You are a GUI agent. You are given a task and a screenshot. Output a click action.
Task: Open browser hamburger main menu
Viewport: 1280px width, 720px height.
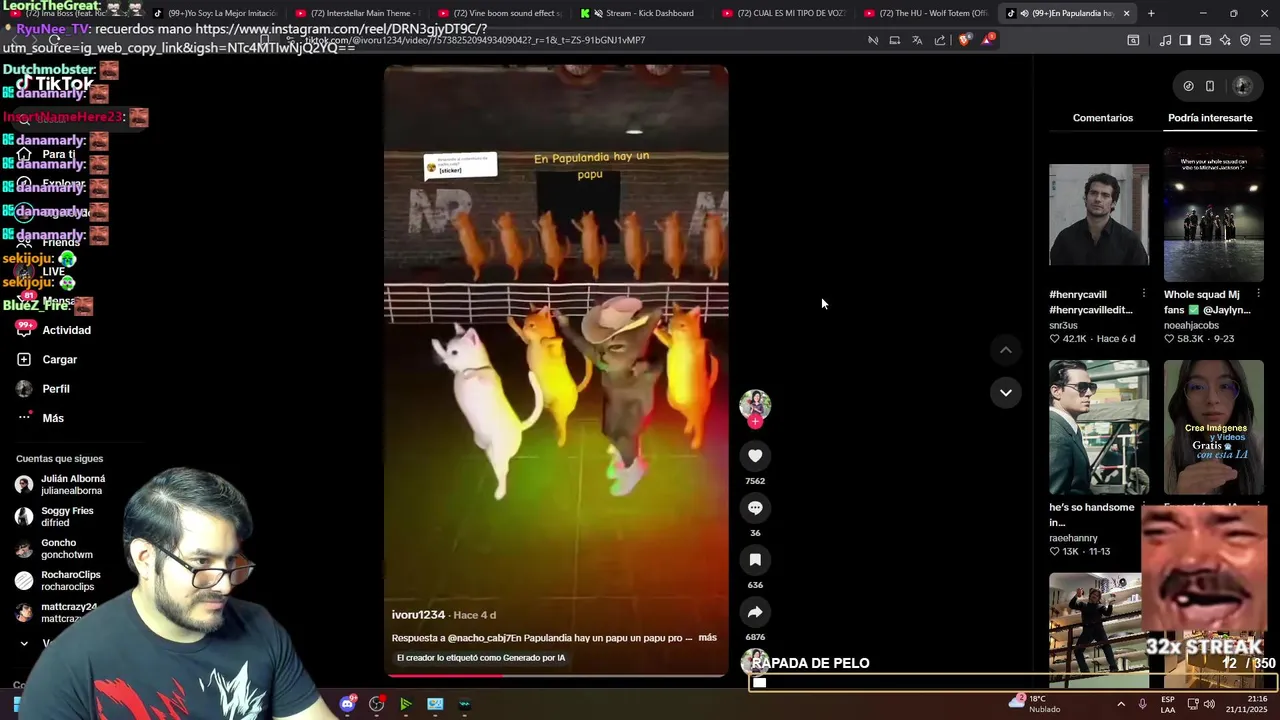1266,40
